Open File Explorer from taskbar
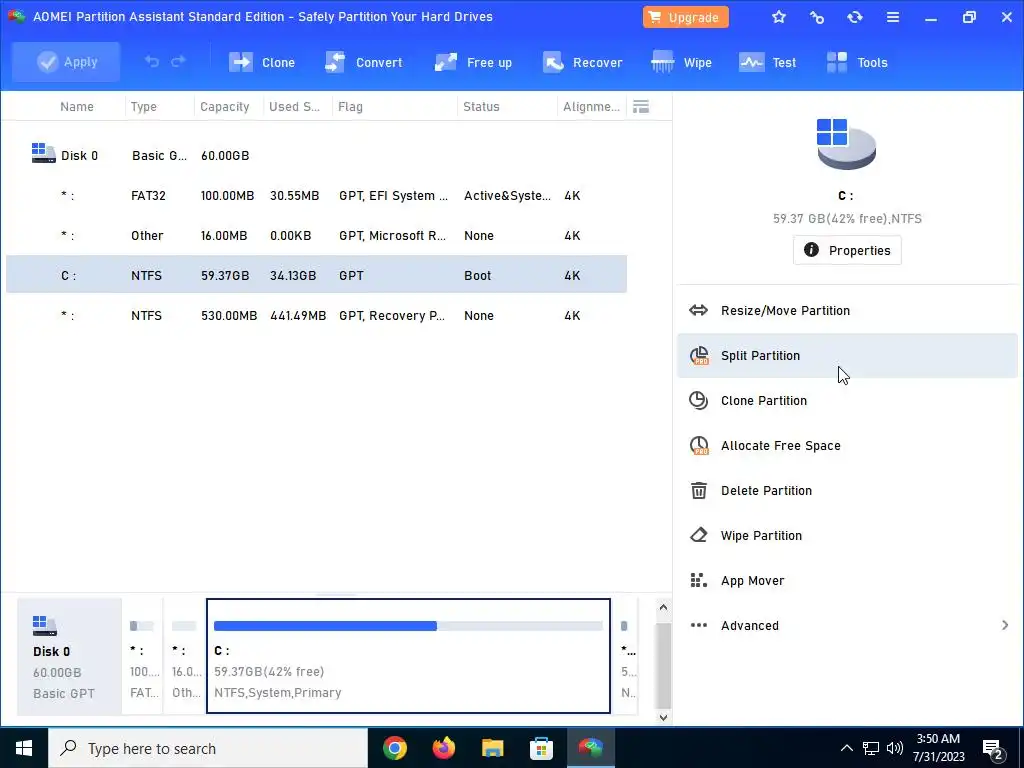The image size is (1024, 768). point(492,748)
